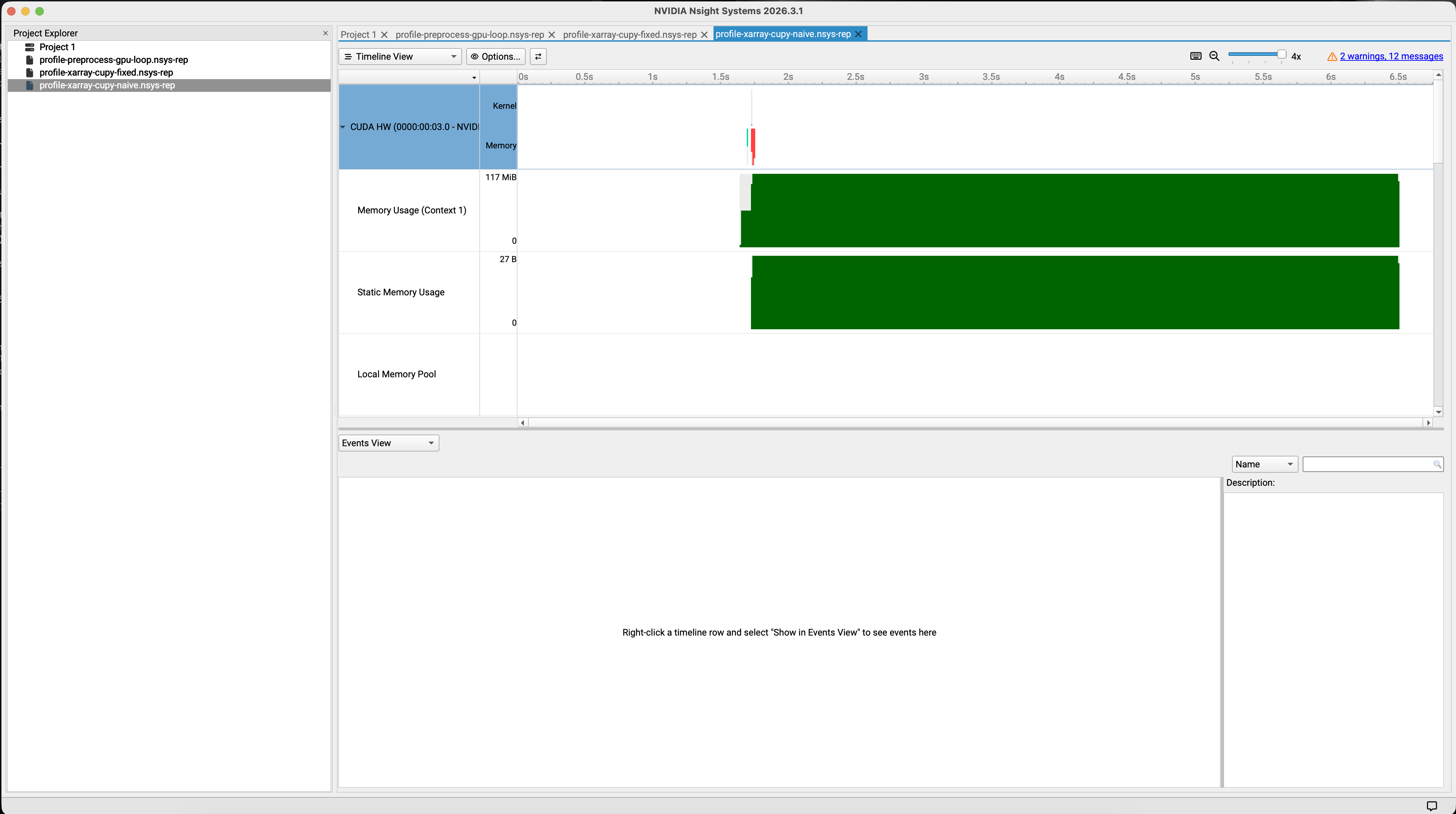The width and height of the screenshot is (1456, 814).
Task: Switch to profile-xarray-cupy-fixed.nsys-rep tab
Action: pyautogui.click(x=630, y=35)
